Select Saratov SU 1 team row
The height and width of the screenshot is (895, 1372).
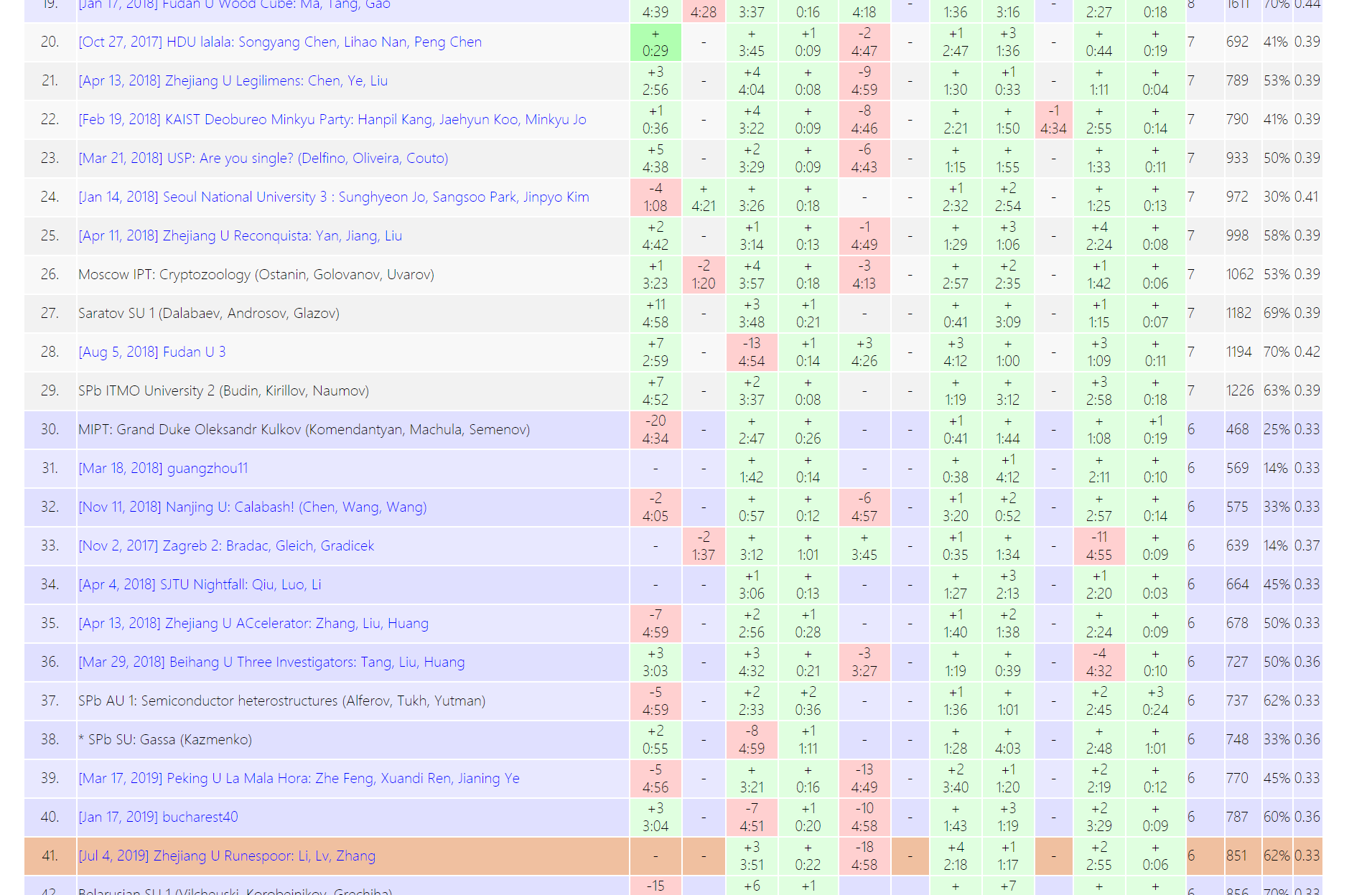(208, 314)
